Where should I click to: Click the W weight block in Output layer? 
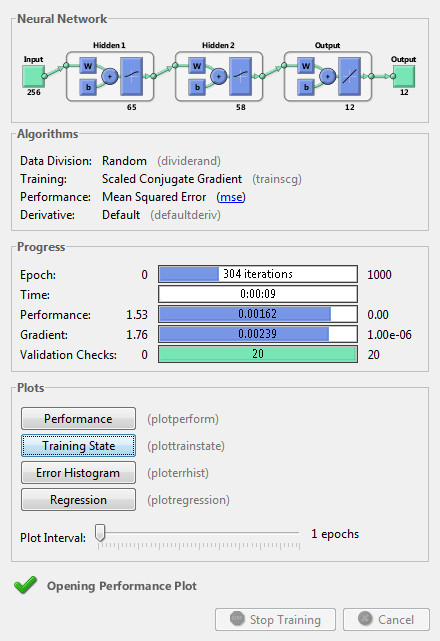(x=306, y=66)
